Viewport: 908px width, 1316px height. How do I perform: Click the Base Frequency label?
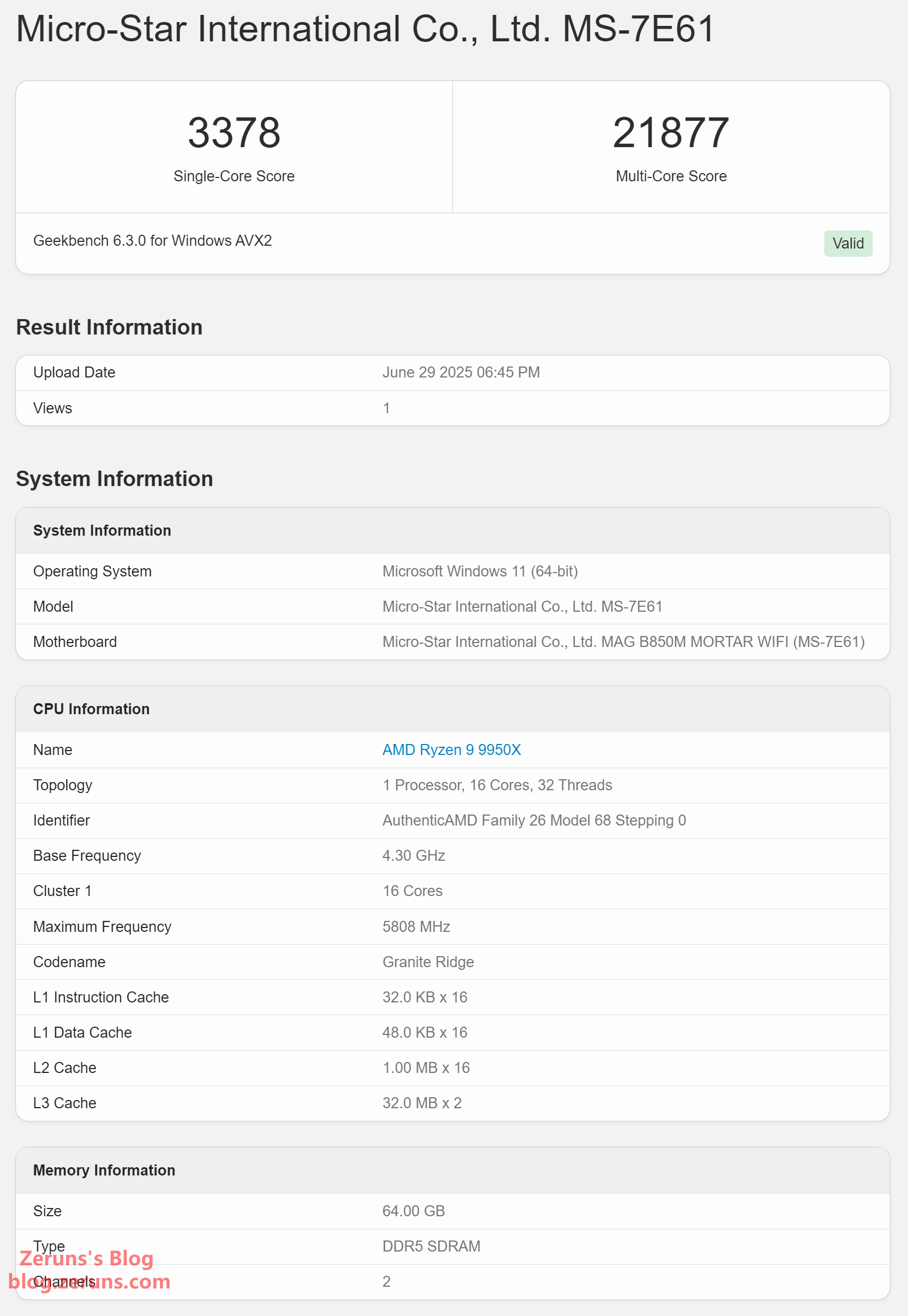87,855
